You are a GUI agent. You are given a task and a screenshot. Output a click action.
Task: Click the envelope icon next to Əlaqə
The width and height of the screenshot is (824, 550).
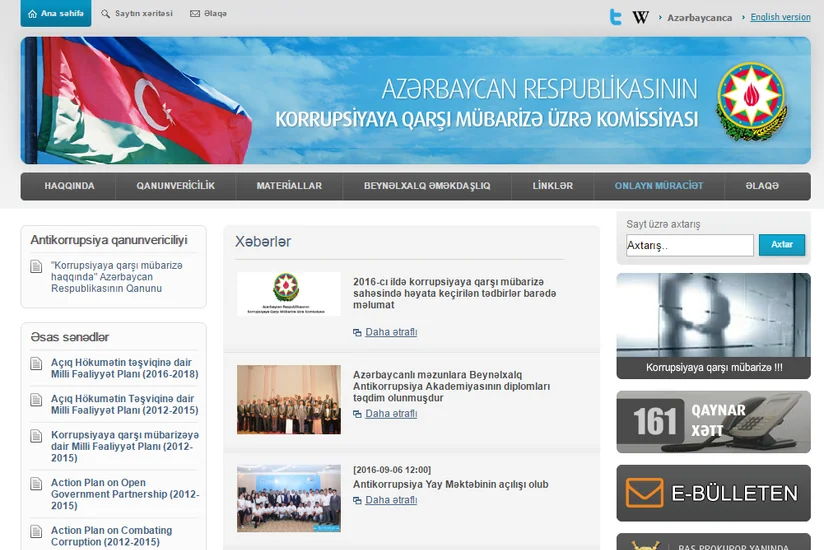[195, 14]
